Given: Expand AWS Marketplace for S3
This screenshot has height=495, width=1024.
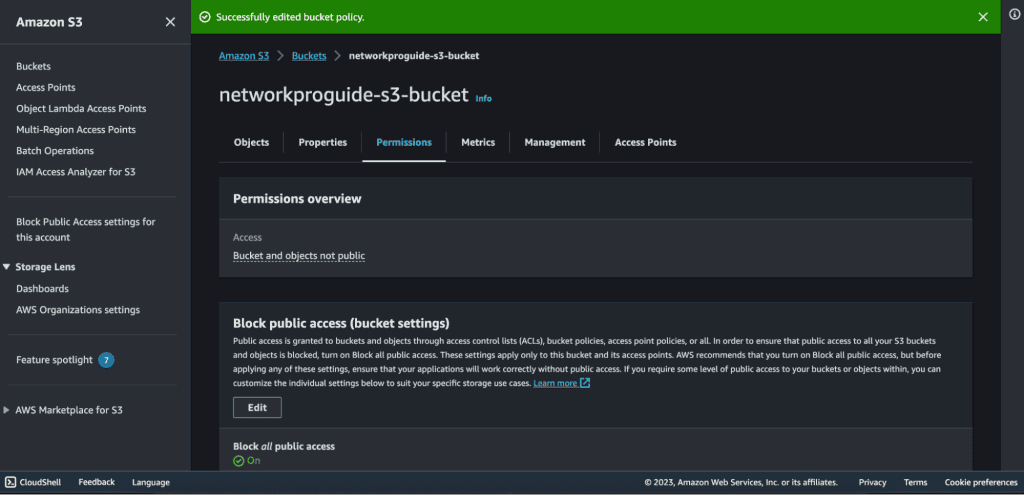Looking at the screenshot, I should coord(7,410).
